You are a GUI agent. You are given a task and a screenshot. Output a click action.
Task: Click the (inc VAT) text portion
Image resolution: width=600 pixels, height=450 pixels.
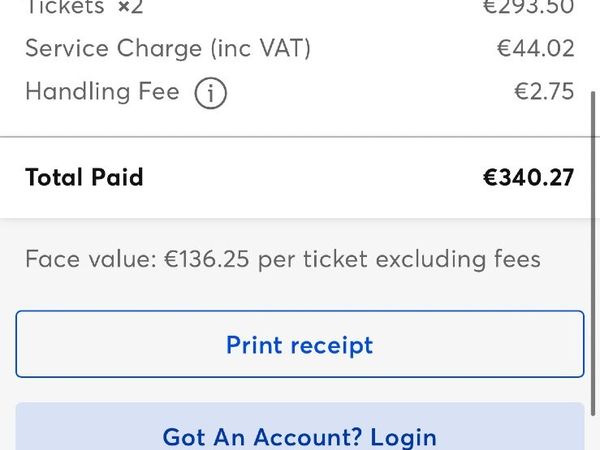click(261, 49)
